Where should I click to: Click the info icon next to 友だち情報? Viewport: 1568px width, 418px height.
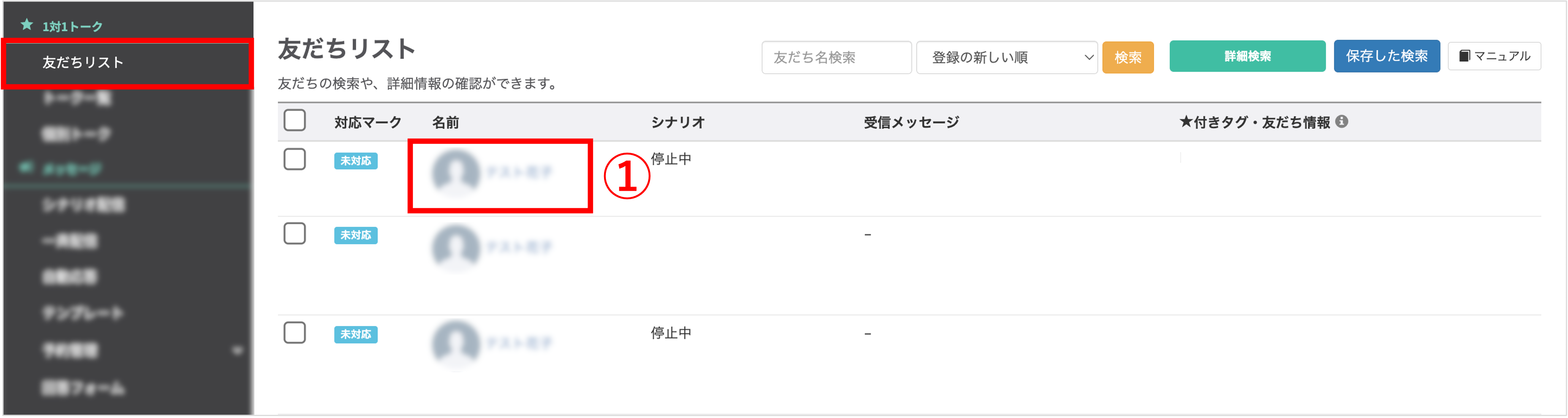click(x=1341, y=122)
